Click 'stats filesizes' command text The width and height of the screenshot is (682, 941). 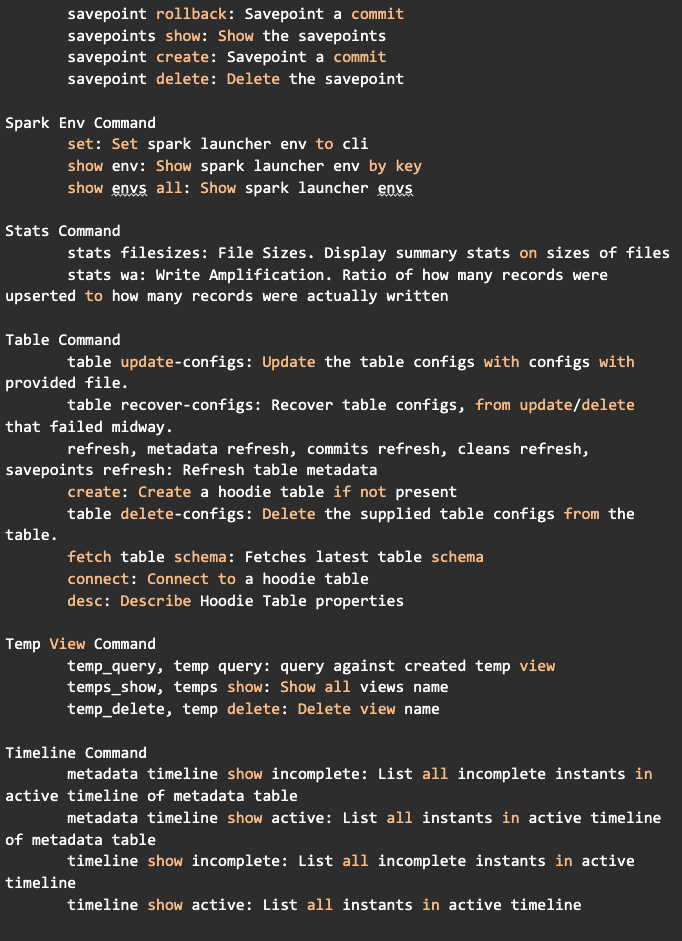(134, 253)
